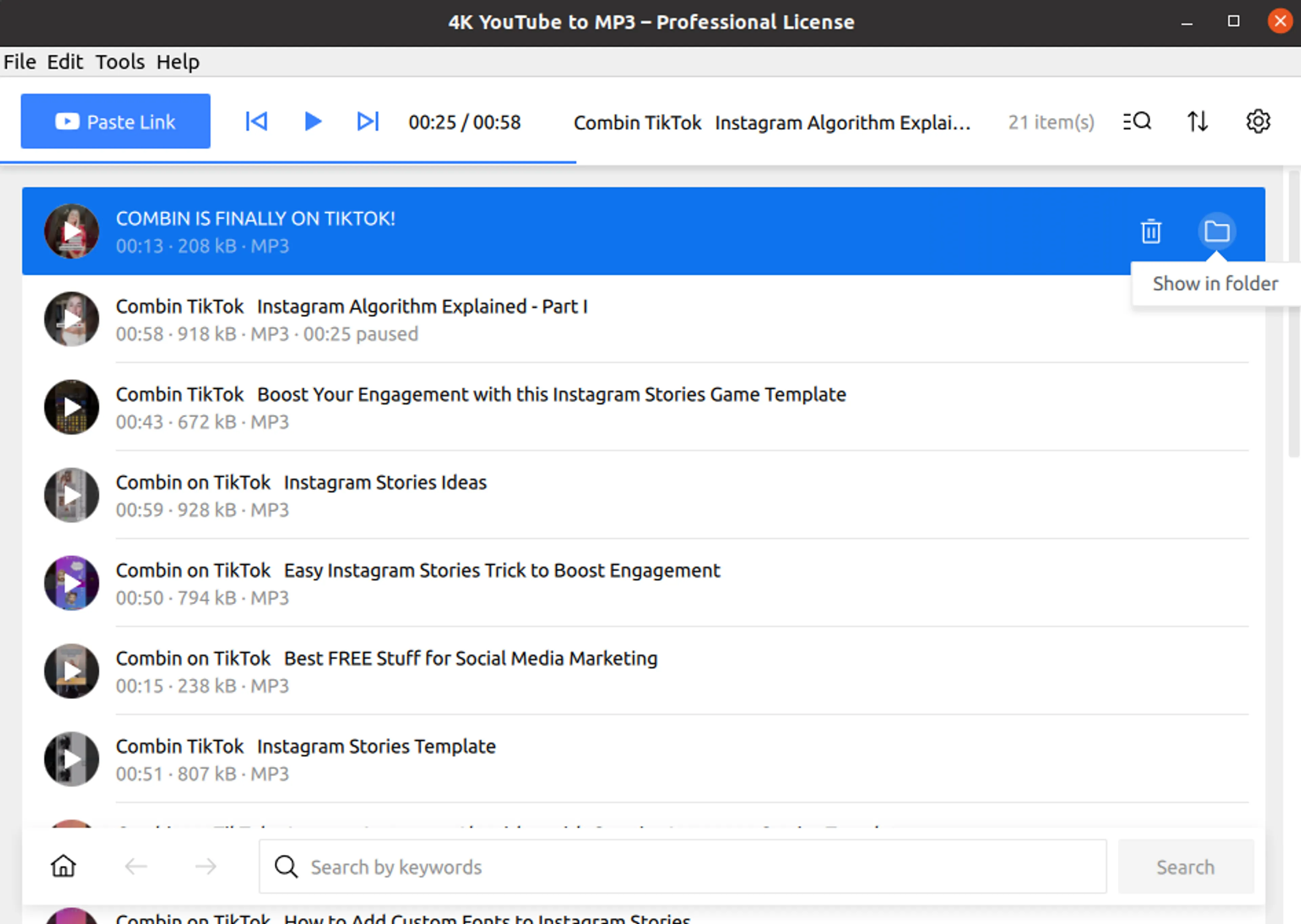Click the home icon in search bar
The image size is (1301, 924).
click(x=63, y=866)
